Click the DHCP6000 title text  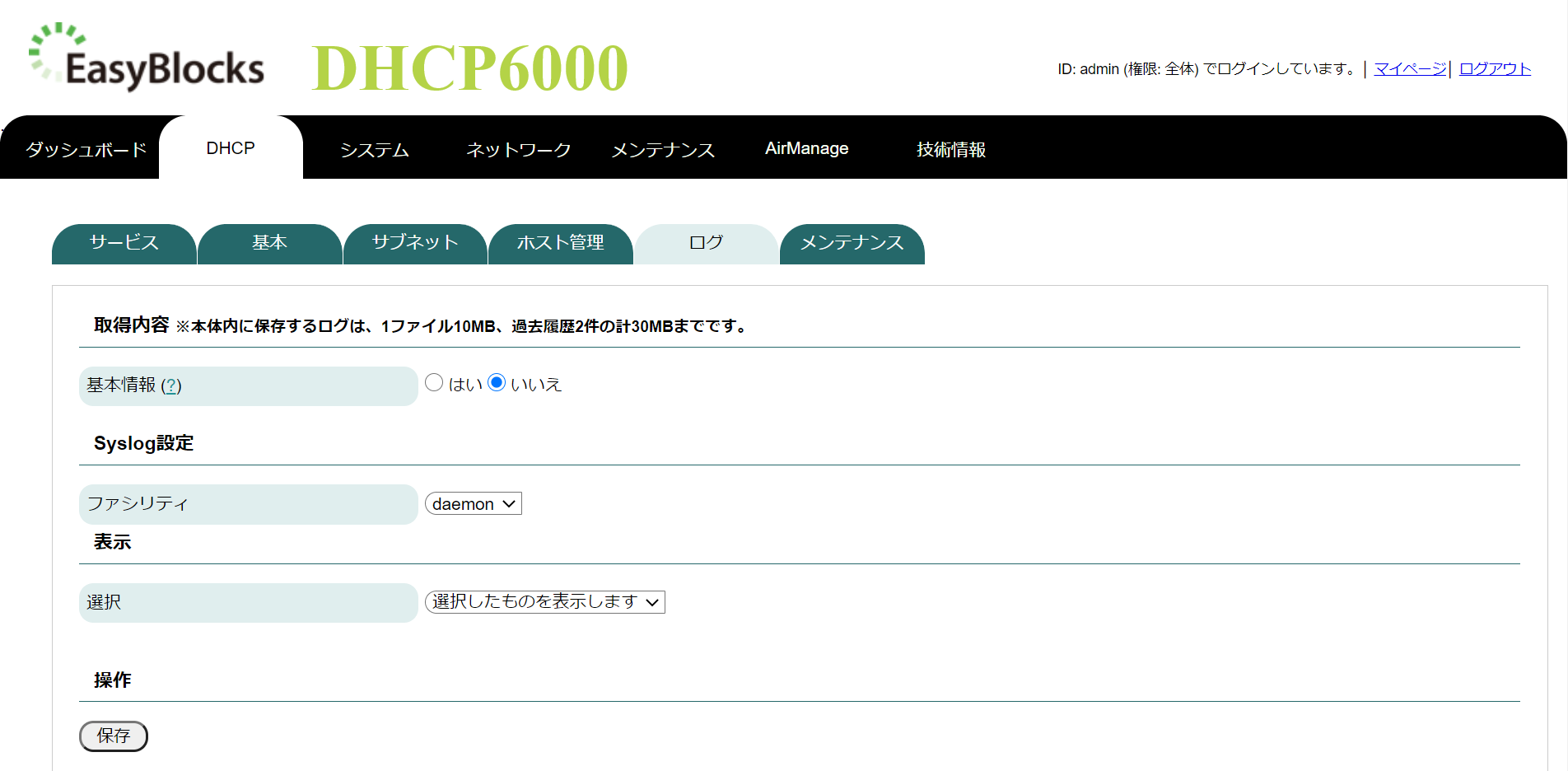point(470,68)
